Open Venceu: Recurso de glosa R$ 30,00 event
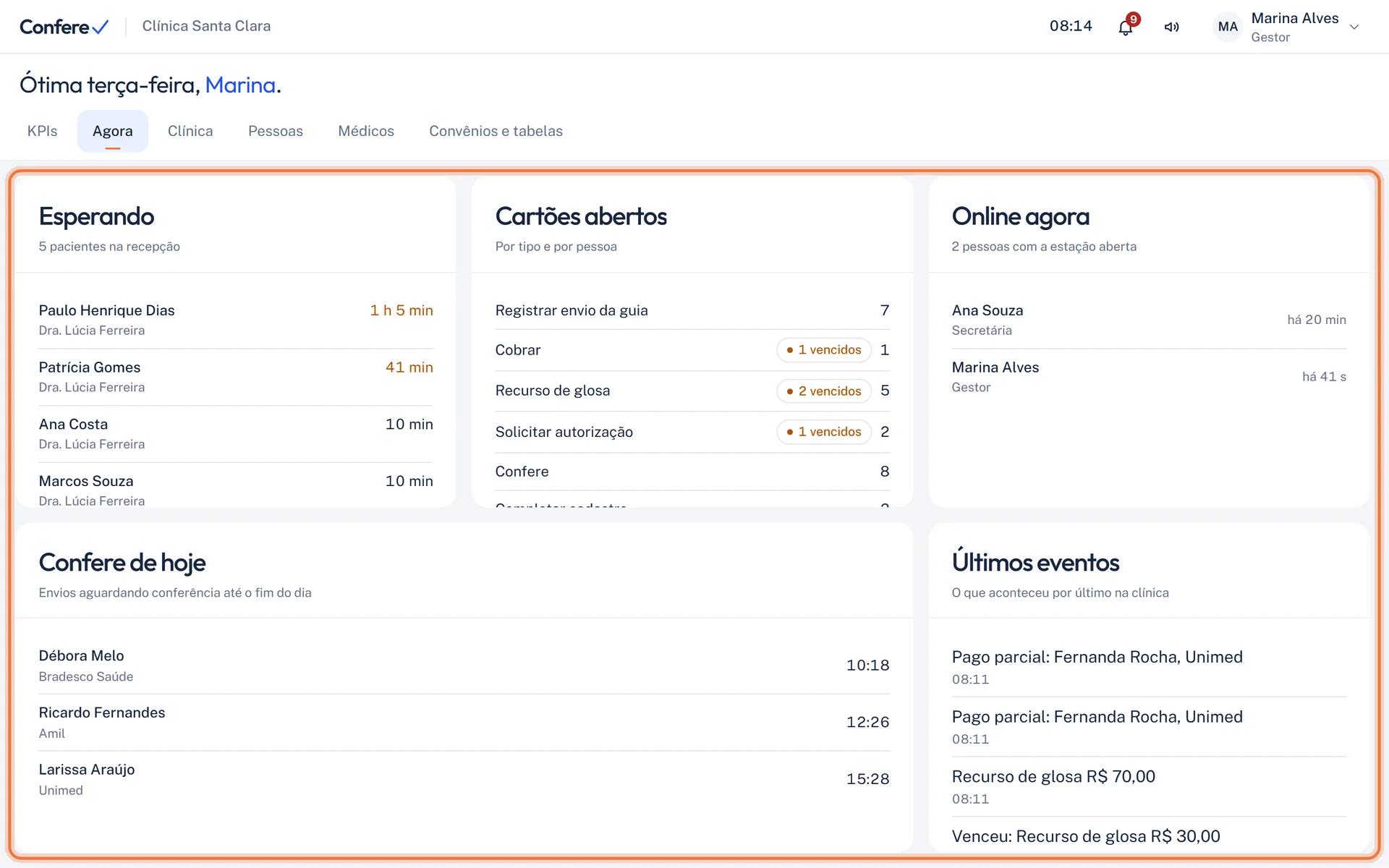Screen dimensions: 1389x868 pyautogui.click(x=1149, y=836)
